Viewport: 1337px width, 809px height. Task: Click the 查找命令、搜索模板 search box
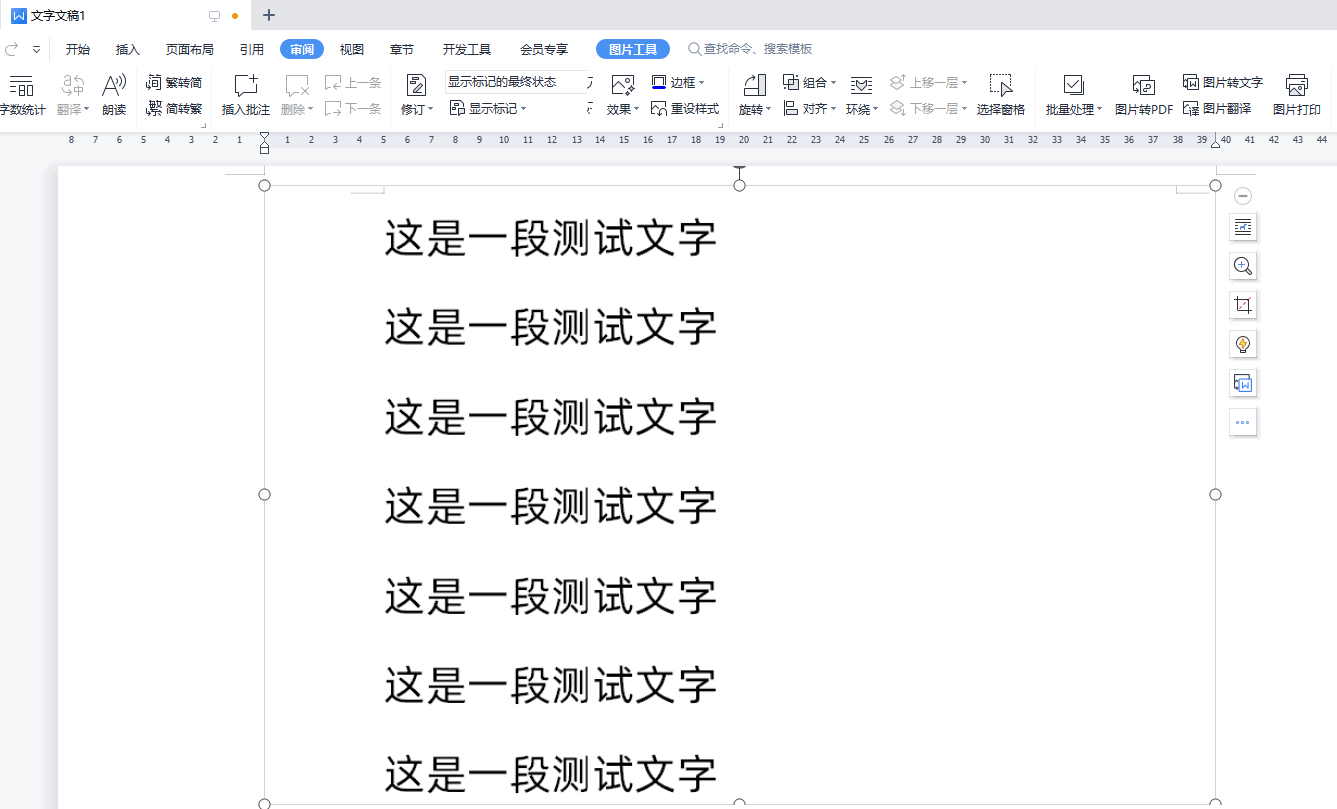tap(750, 49)
